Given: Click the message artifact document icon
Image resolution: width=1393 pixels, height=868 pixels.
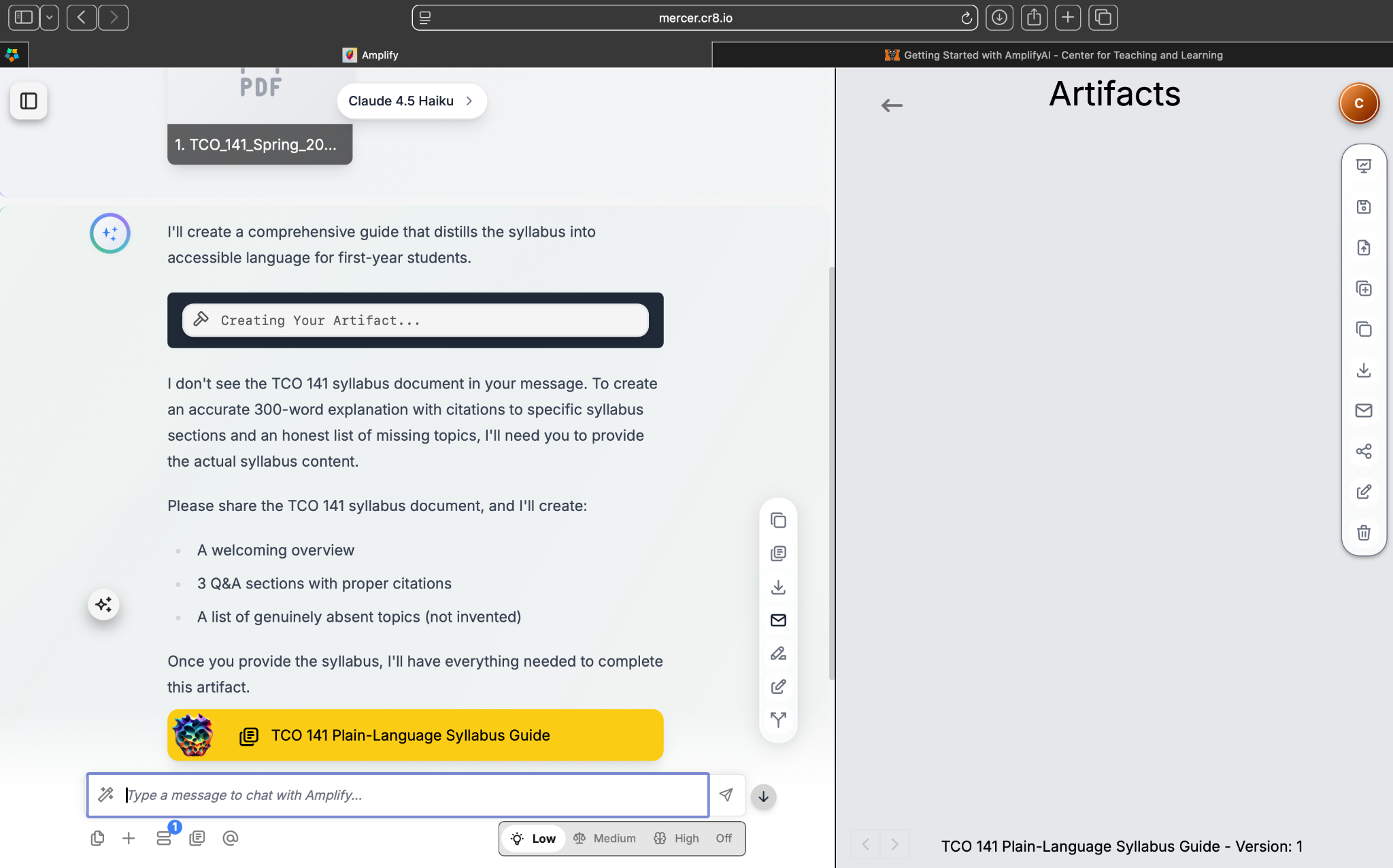Looking at the screenshot, I should coord(778,554).
